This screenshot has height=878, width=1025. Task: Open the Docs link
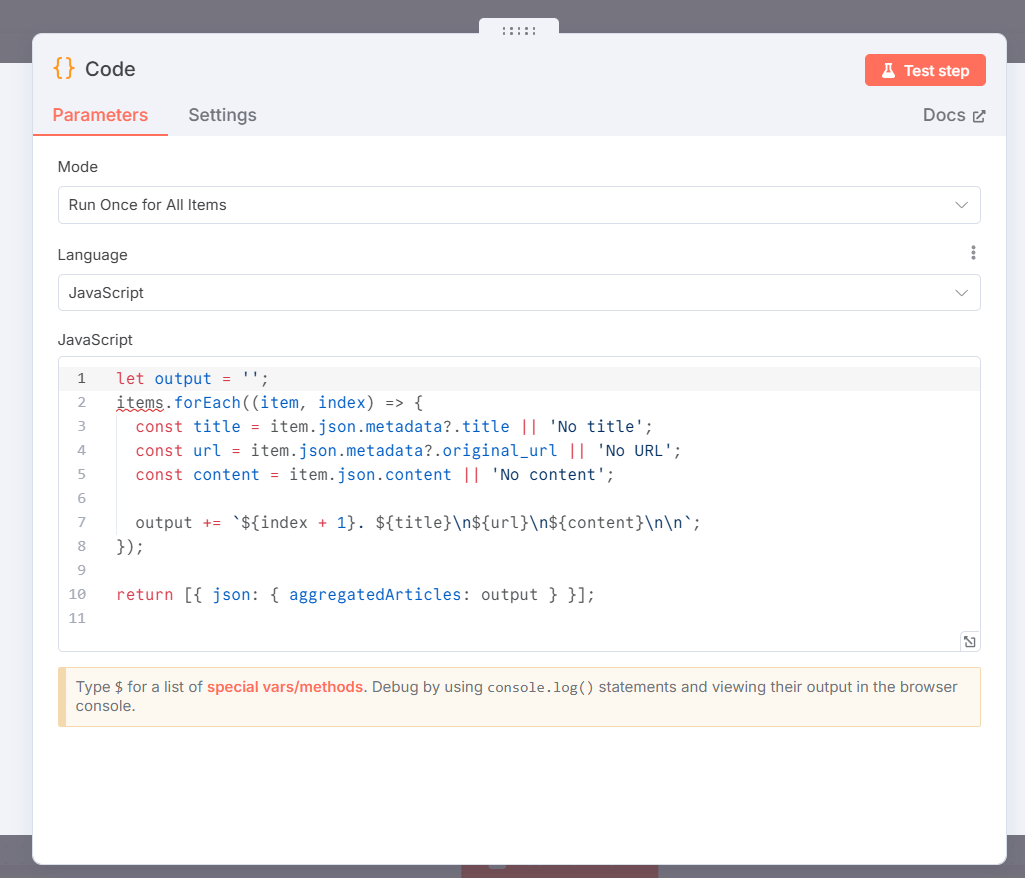tap(953, 115)
